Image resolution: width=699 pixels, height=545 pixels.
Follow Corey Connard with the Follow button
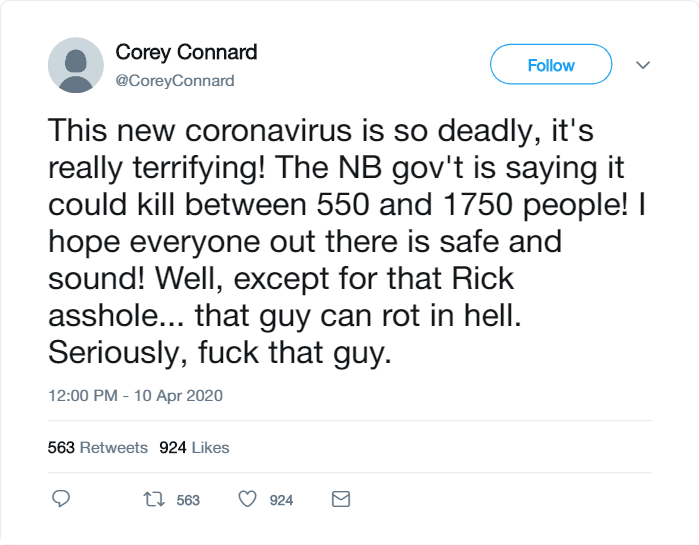pyautogui.click(x=551, y=64)
